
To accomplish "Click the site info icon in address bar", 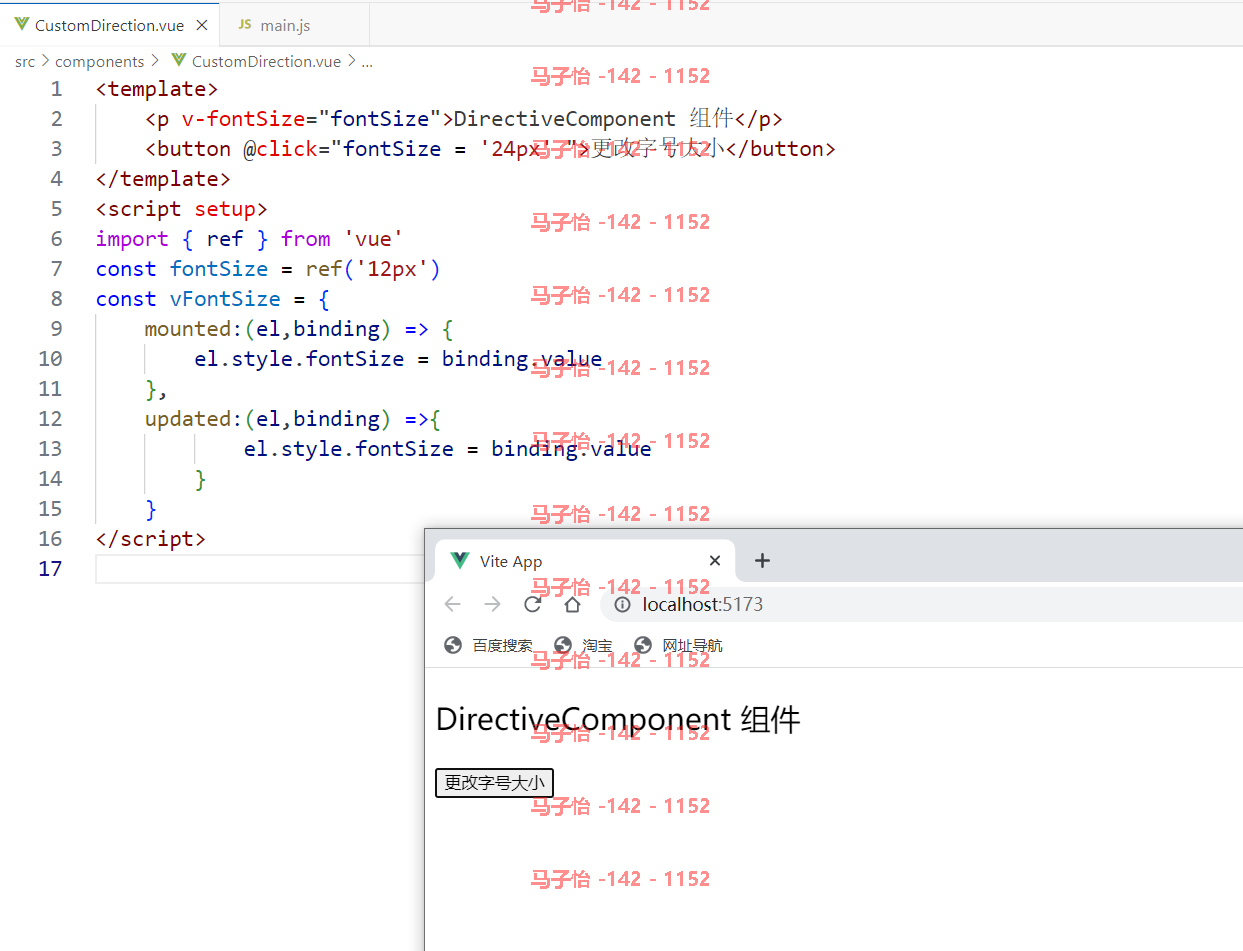I will coord(622,605).
